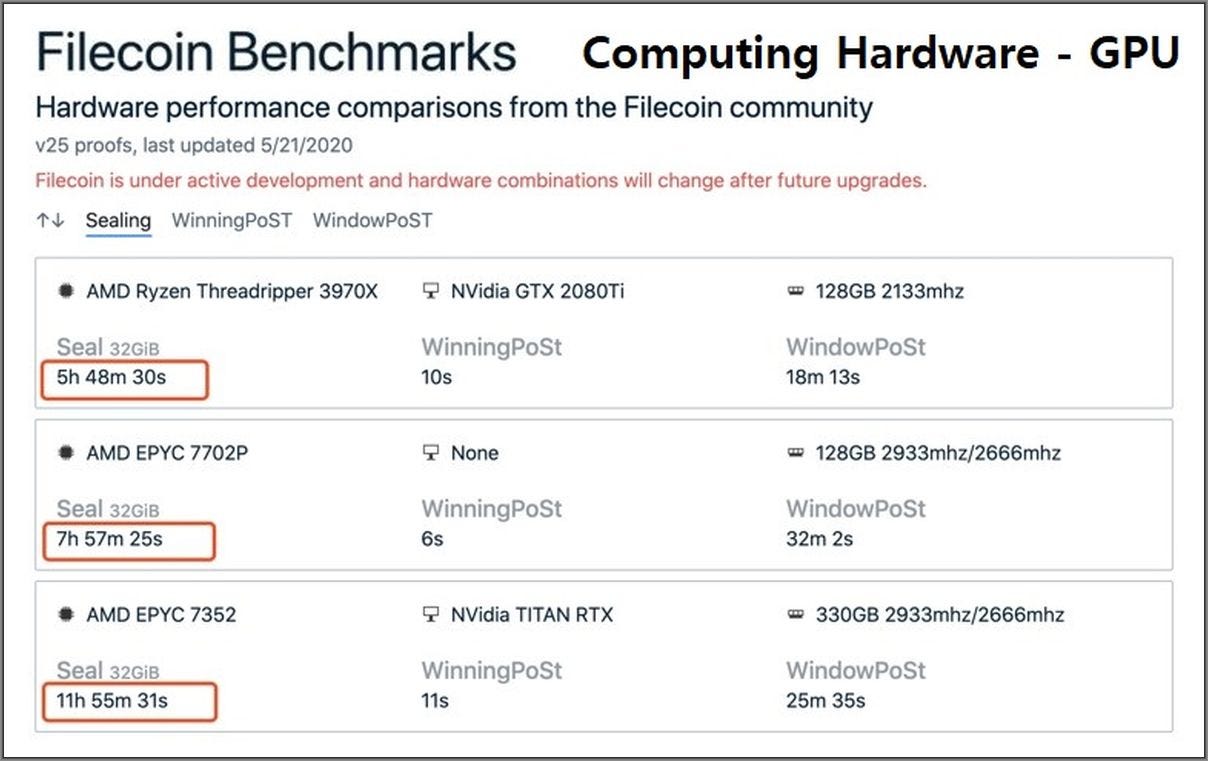Switch to the WinningPoST tab

click(232, 220)
